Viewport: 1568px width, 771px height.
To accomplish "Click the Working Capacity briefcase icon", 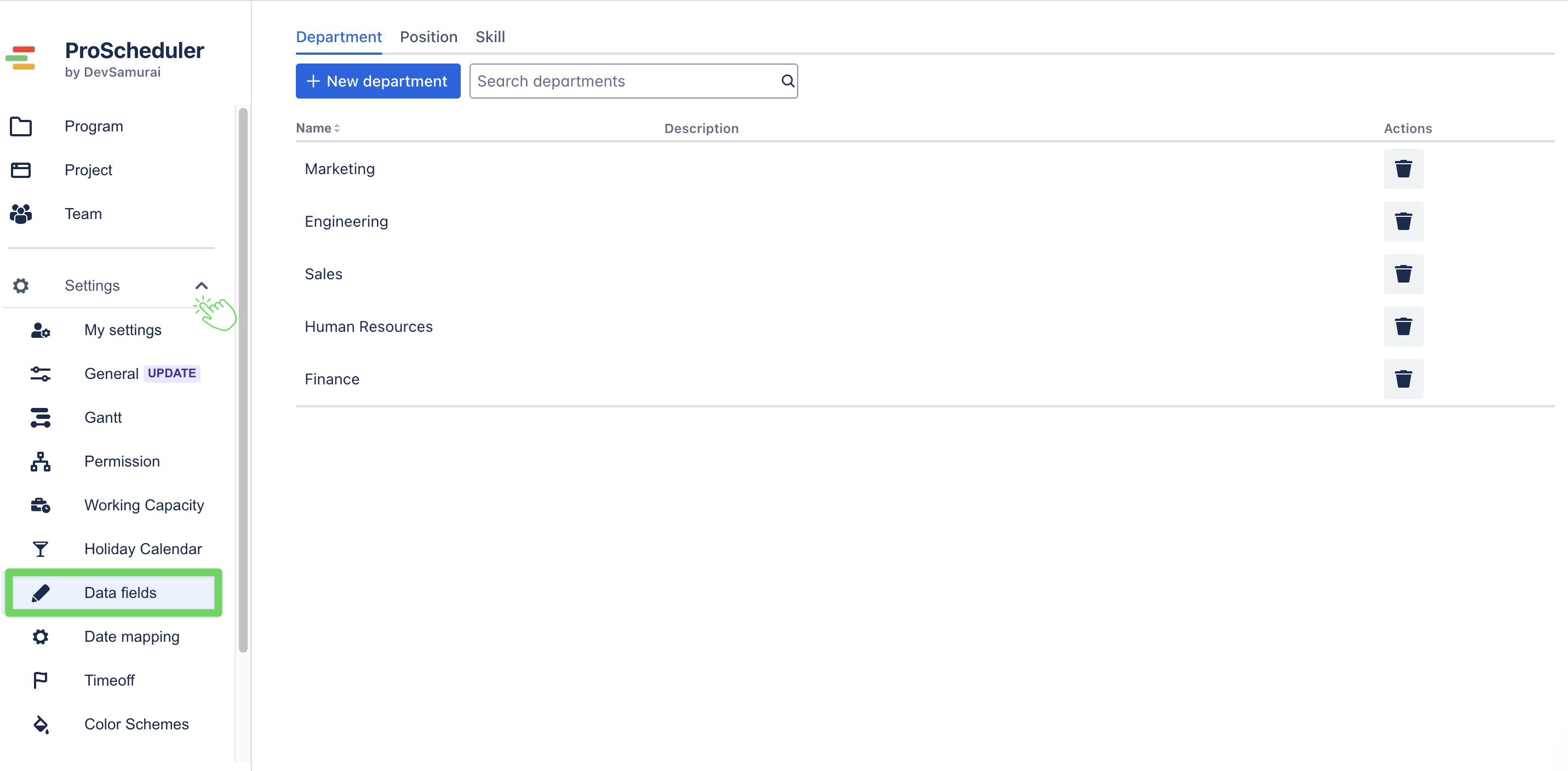I will pos(40,505).
